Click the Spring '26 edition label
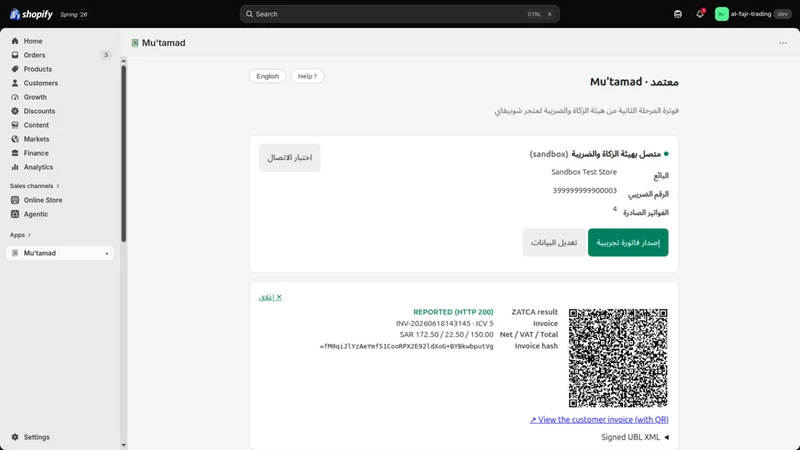This screenshot has height=450, width=800. [74, 14]
